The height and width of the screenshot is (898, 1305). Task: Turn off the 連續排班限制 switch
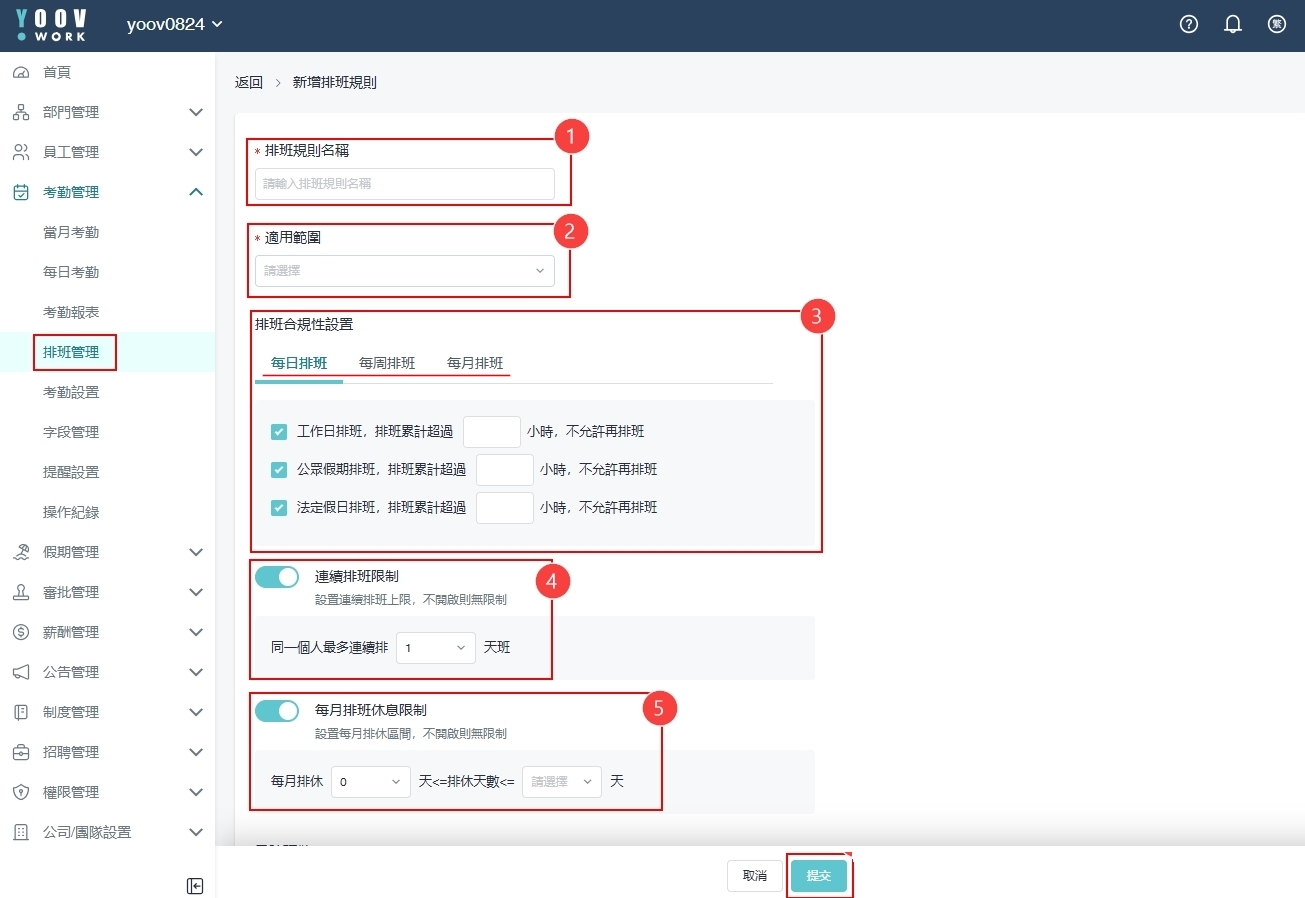[277, 577]
